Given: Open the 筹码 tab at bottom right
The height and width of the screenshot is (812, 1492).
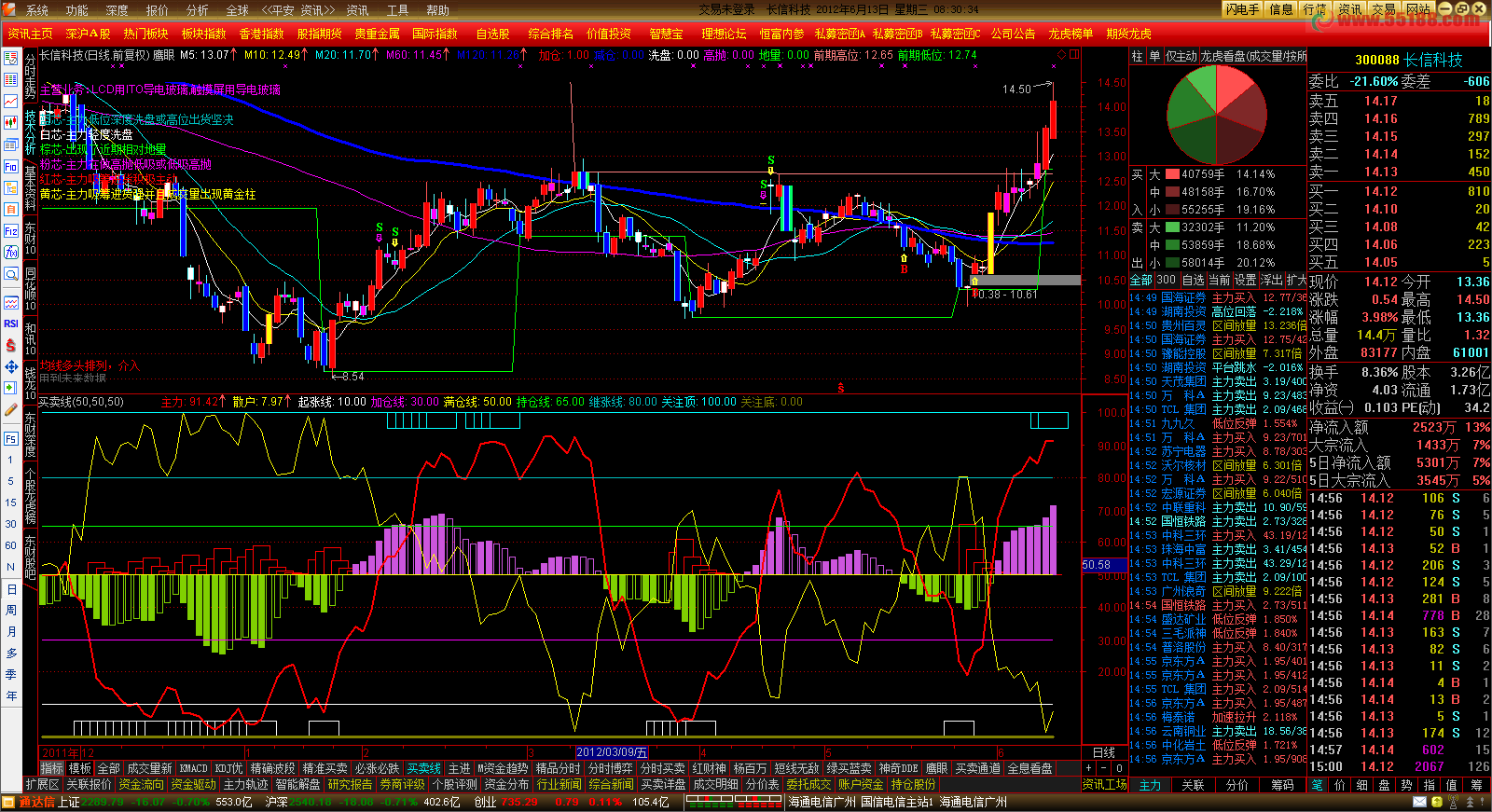Looking at the screenshot, I should 1283,785.
